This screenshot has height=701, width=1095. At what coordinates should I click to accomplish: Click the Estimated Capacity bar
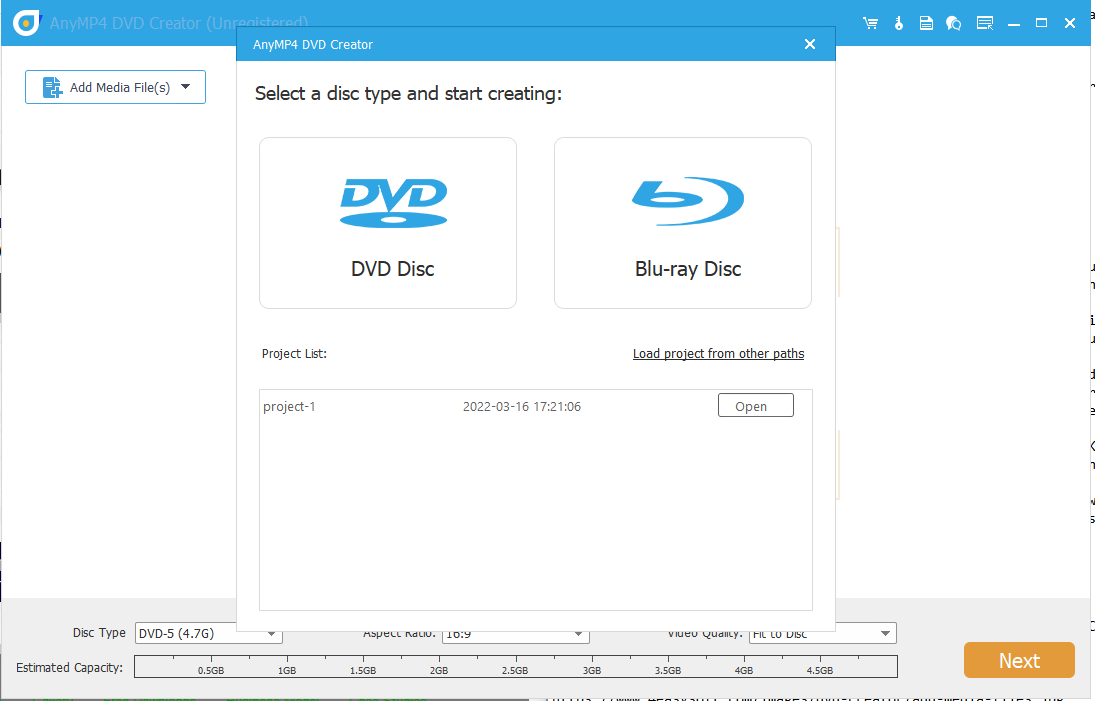[515, 667]
